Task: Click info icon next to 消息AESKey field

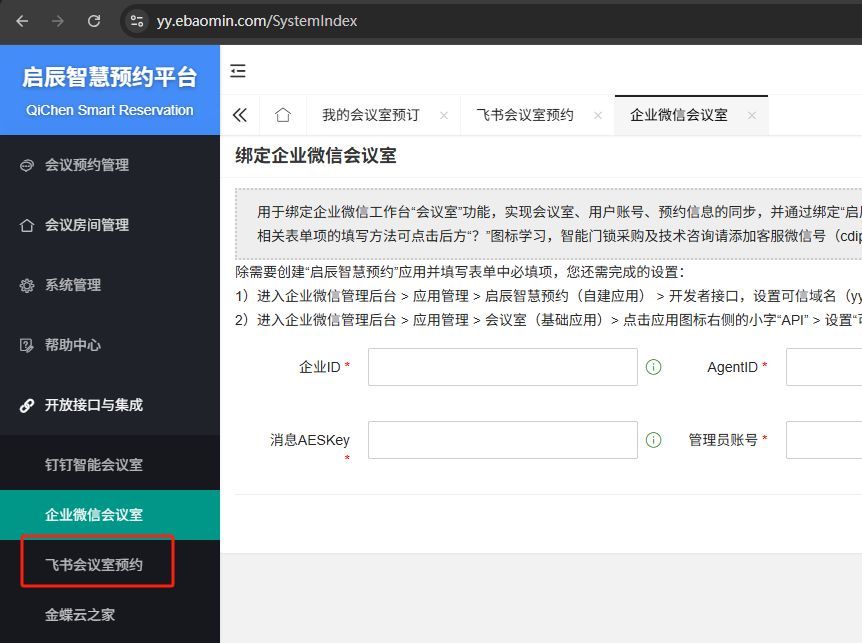Action: (654, 440)
